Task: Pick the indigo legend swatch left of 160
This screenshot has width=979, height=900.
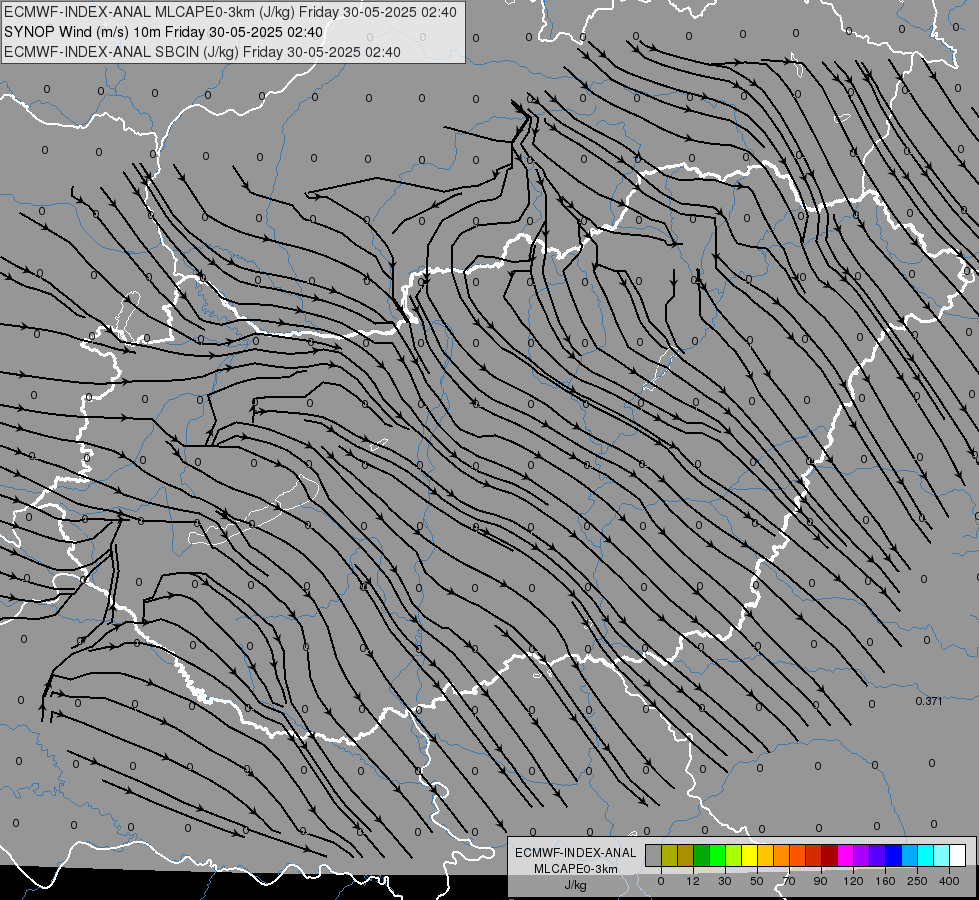Action: [878, 855]
